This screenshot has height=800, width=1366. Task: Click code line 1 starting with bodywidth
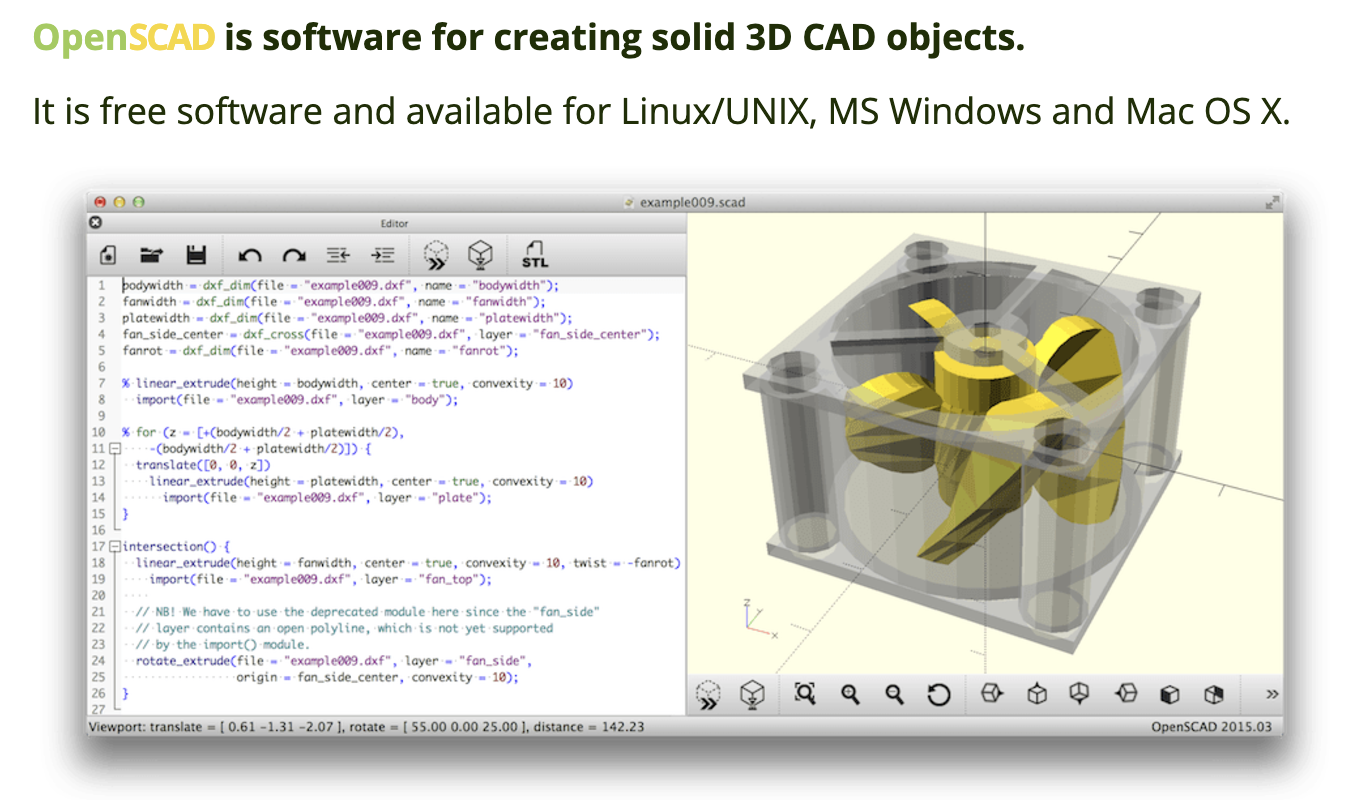point(340,285)
